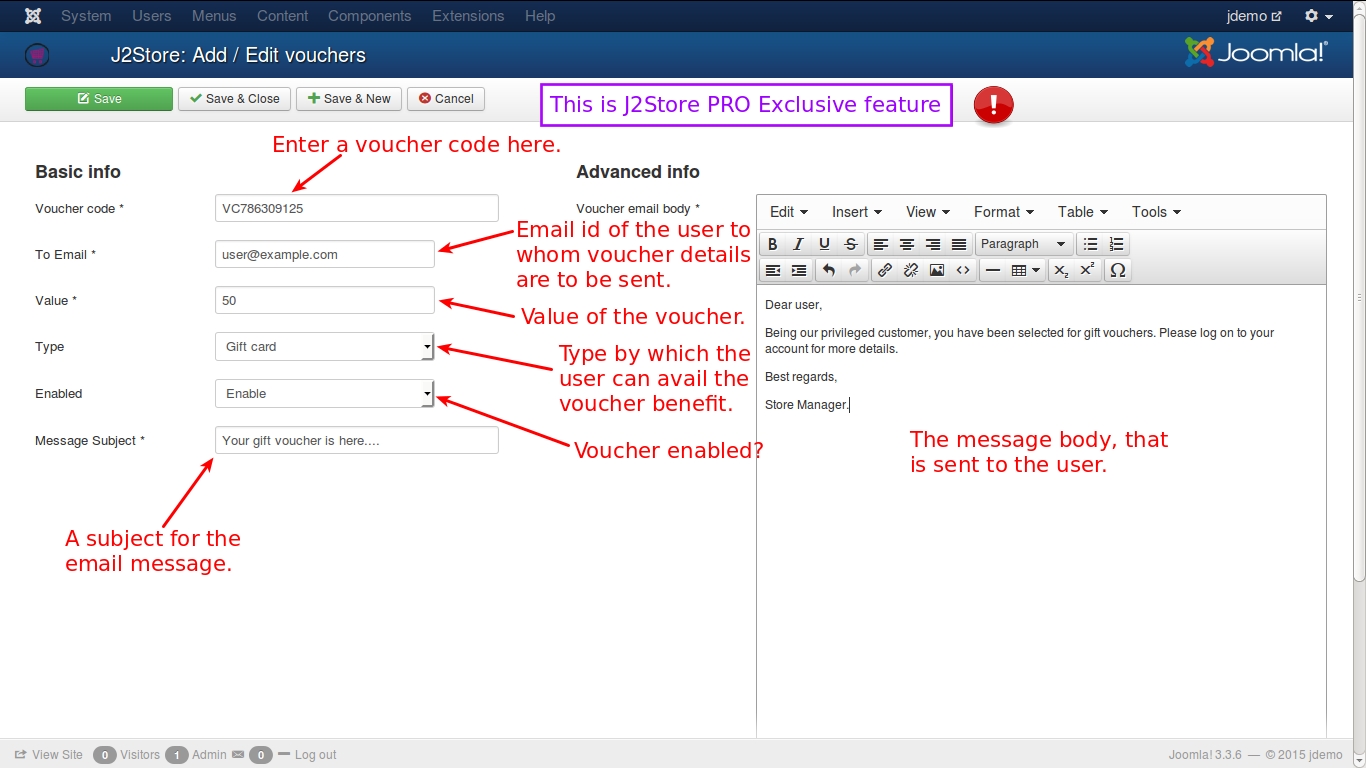Screen dimensions: 1366x768
Task: Click the Cancel button
Action: (446, 99)
